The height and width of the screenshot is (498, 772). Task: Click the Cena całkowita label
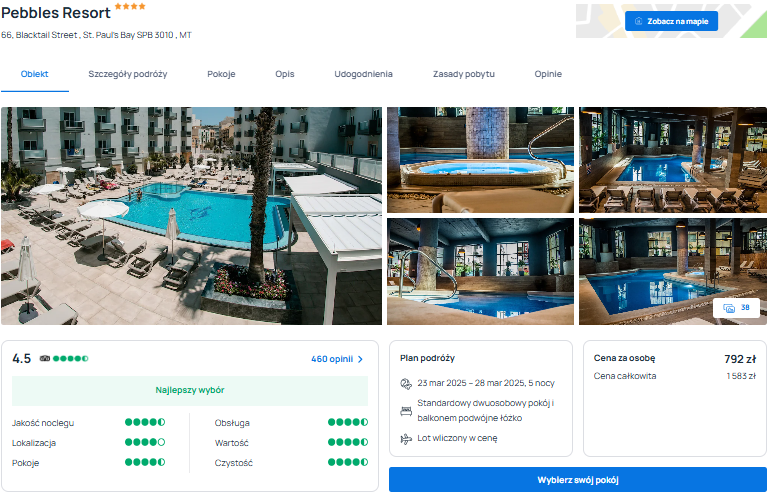pos(625,376)
